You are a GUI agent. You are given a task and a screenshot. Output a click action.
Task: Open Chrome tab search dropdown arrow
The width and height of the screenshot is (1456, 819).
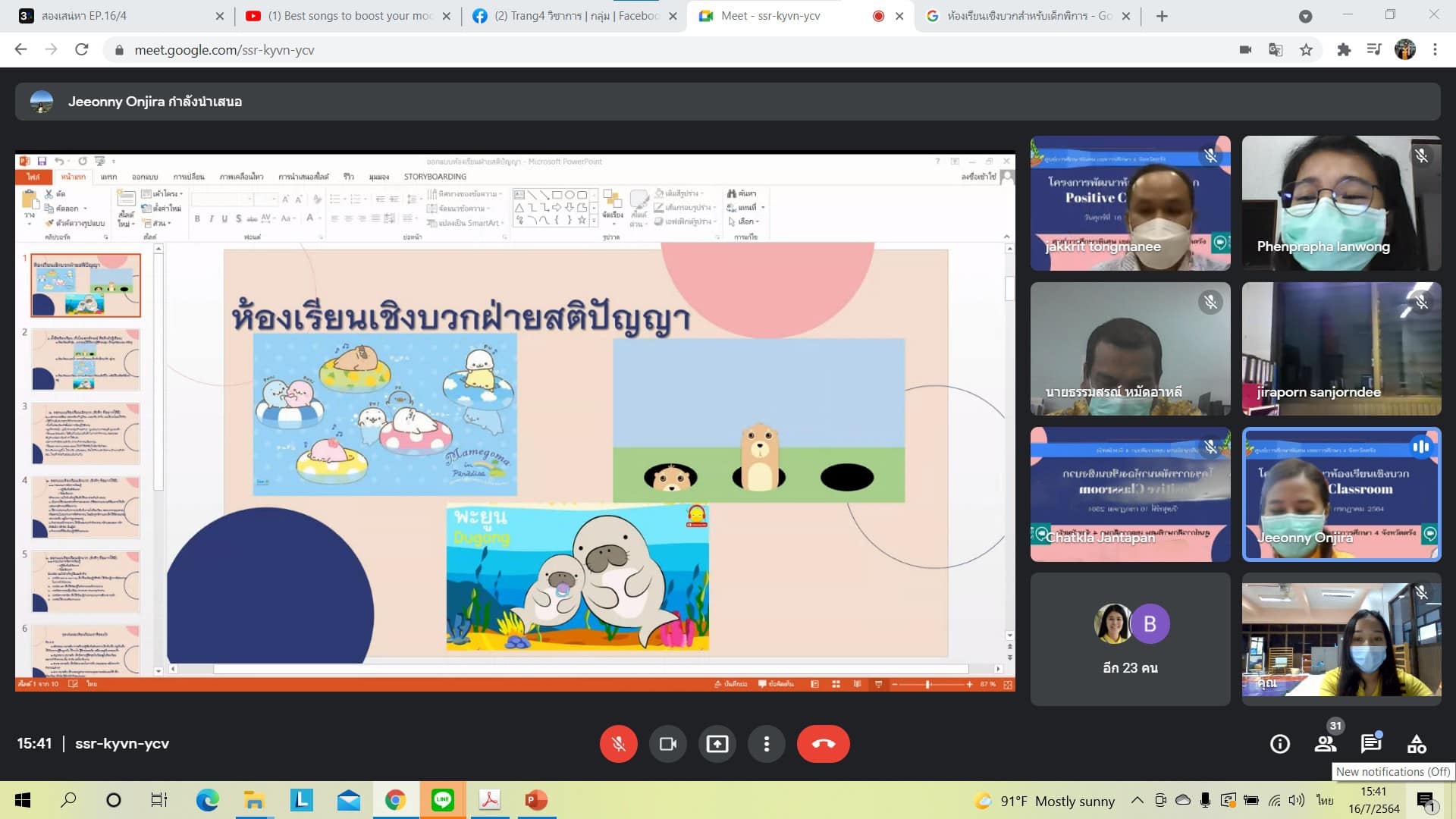tap(1305, 16)
